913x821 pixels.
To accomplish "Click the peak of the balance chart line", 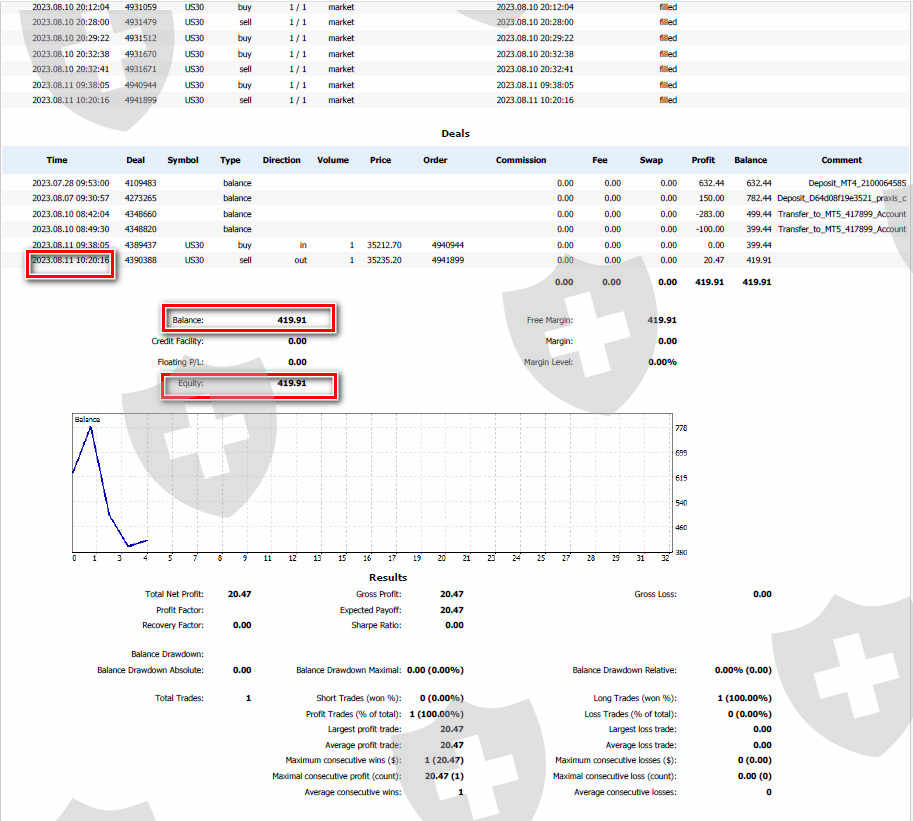I will click(x=91, y=427).
